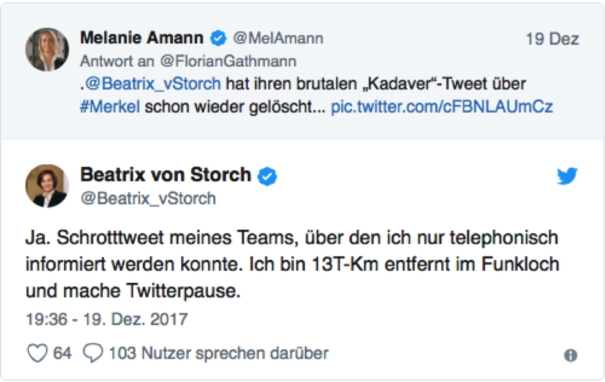The image size is (605, 382).
Task: Open Beatrix von Storch's profile picture
Action: 47,186
